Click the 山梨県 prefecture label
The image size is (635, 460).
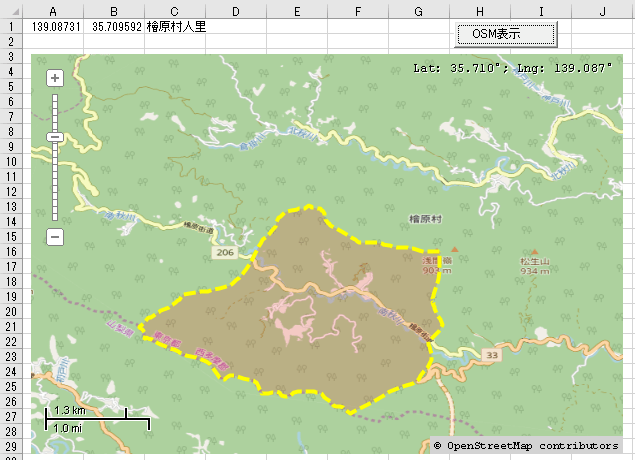(x=120, y=329)
